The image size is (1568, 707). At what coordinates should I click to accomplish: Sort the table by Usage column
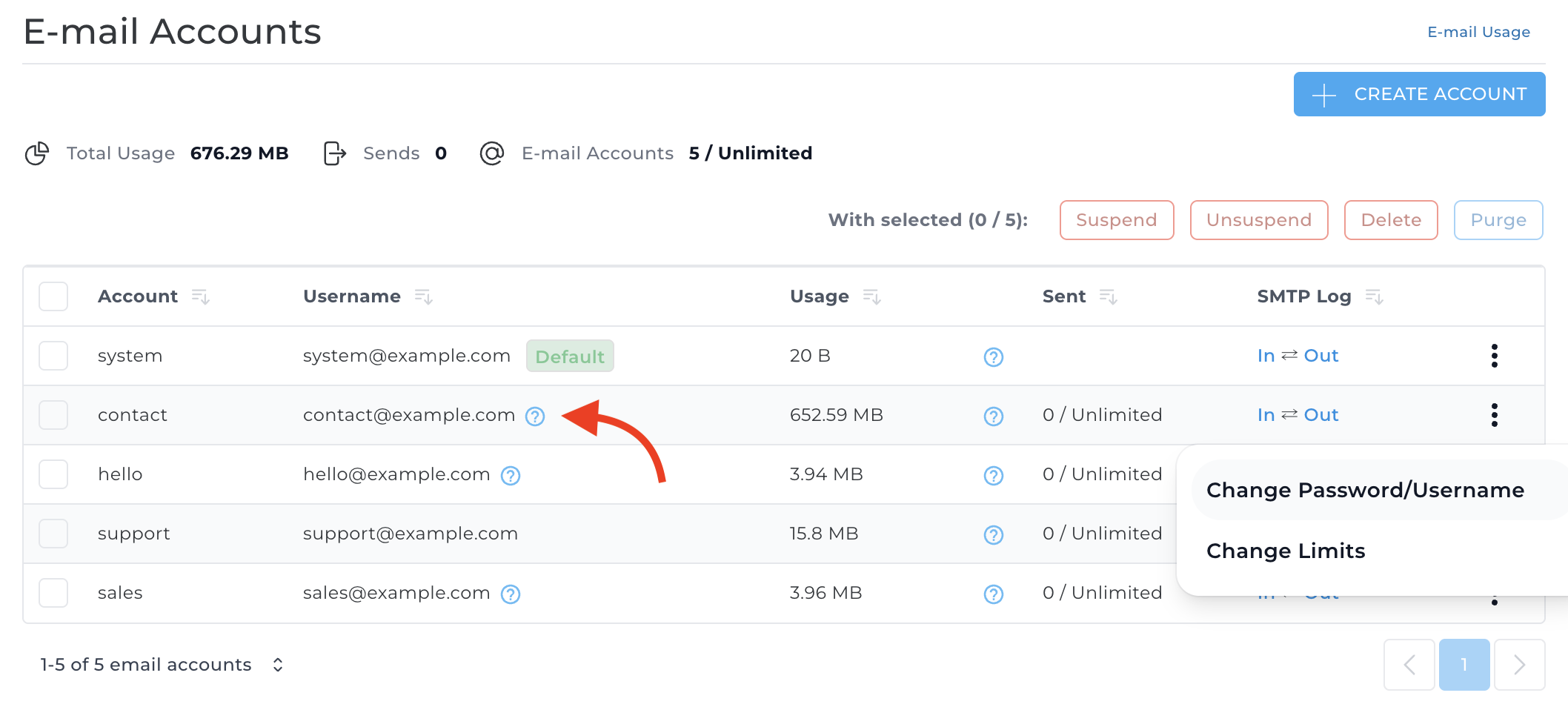point(871,297)
